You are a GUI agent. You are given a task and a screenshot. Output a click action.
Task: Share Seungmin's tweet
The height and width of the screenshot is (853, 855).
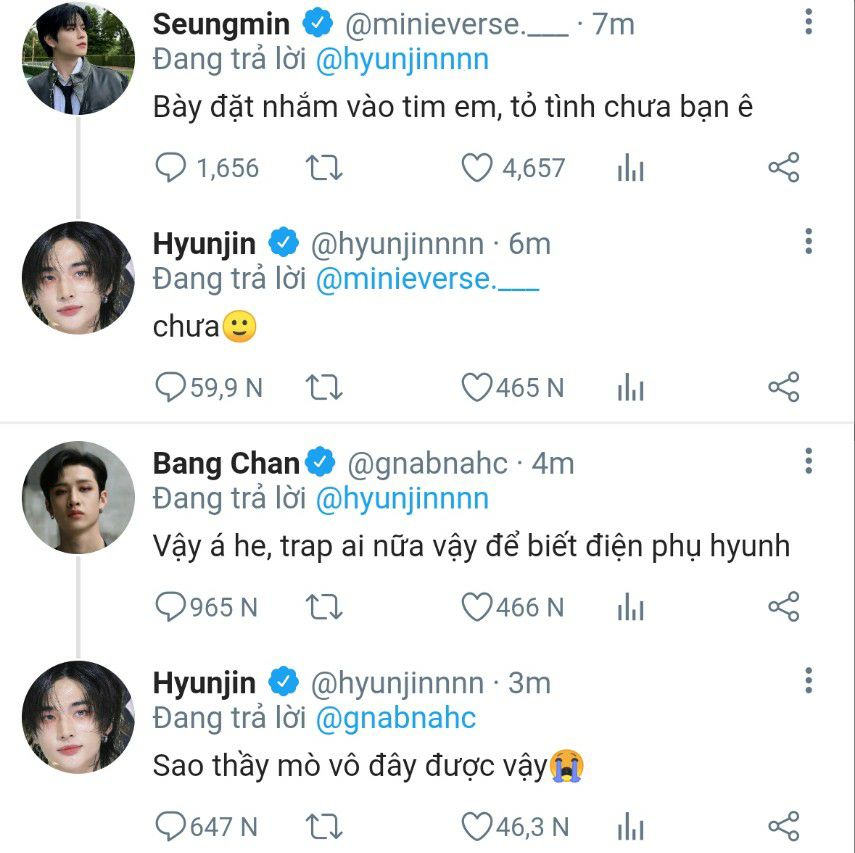(x=783, y=168)
